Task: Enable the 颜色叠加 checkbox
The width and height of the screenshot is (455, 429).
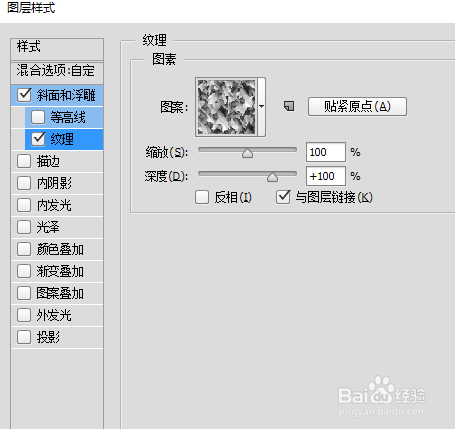Action: (x=24, y=249)
